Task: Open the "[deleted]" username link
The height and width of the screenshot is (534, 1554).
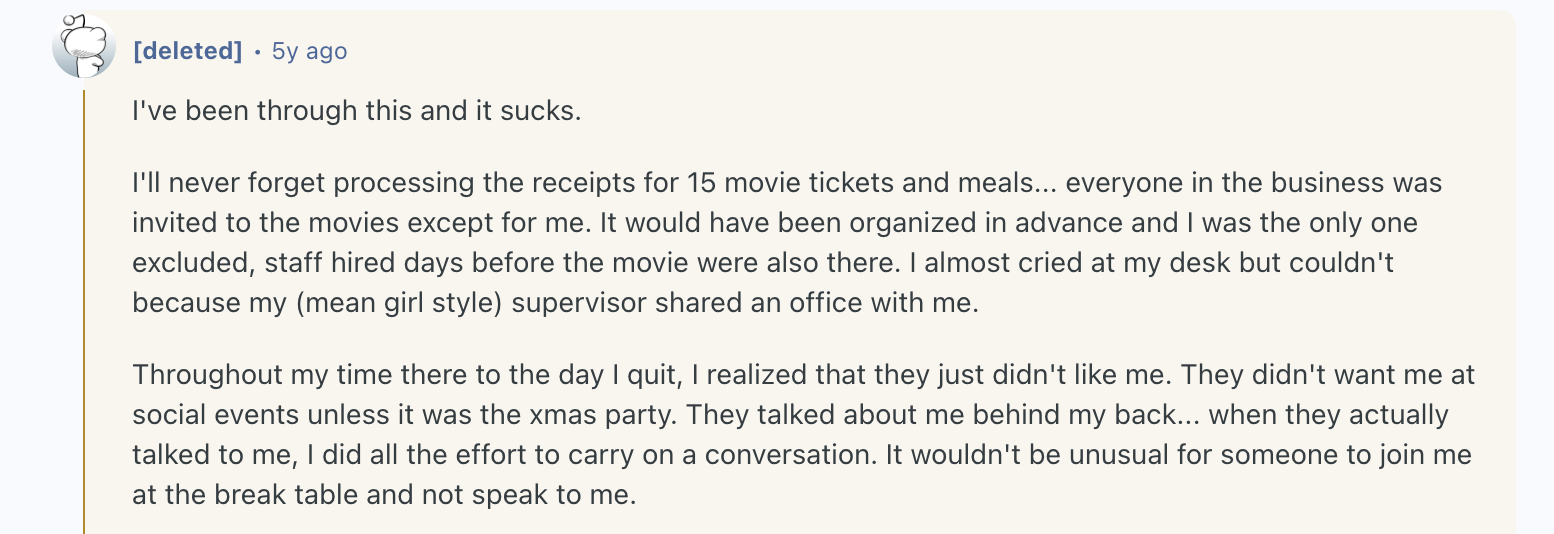Action: 188,51
